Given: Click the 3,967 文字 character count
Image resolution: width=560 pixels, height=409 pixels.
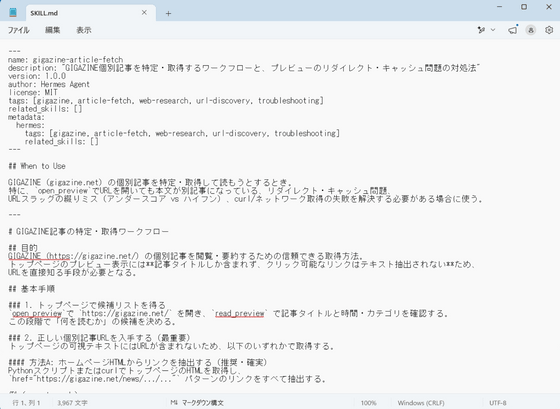Looking at the screenshot, I should pos(72,403).
